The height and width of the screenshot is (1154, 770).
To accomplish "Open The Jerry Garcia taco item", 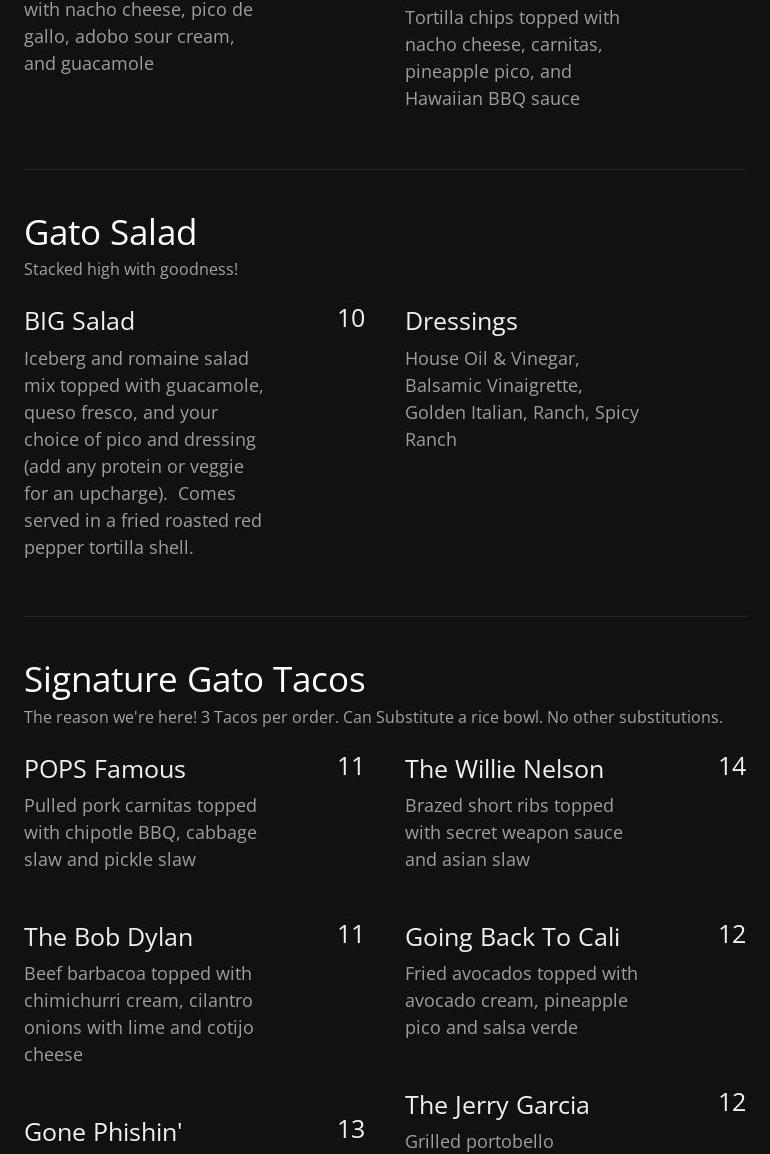I will pos(497,1105).
